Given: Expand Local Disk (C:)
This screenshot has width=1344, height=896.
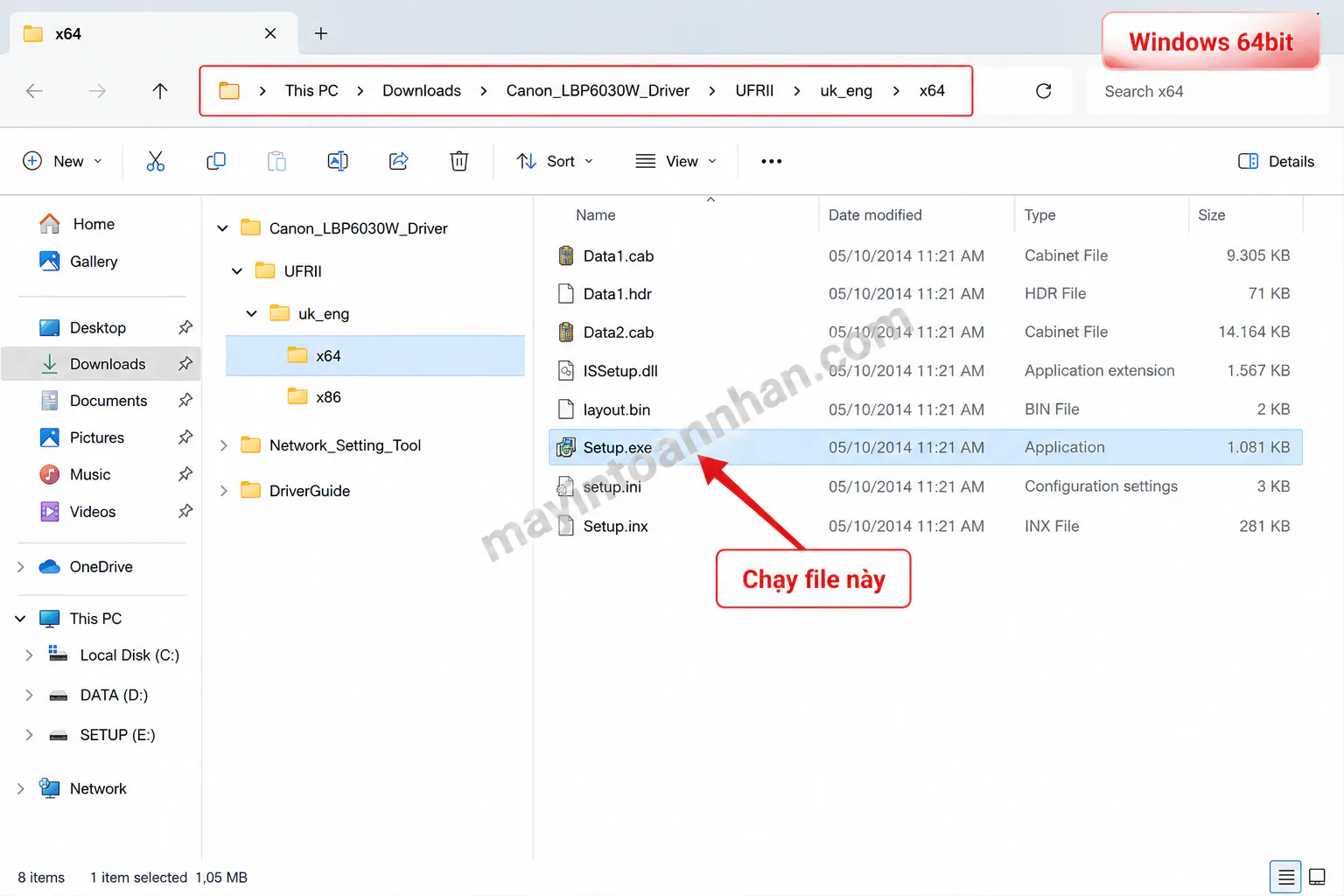Looking at the screenshot, I should point(29,655).
